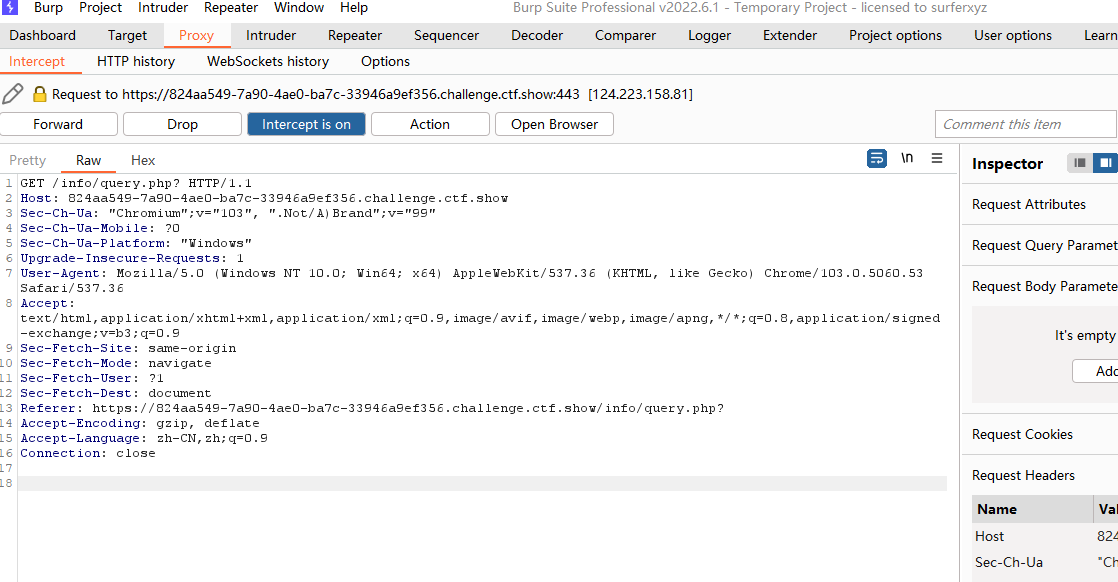The width and height of the screenshot is (1118, 582).
Task: Click the Sec-Fetch-Site header line
Action: coord(128,348)
